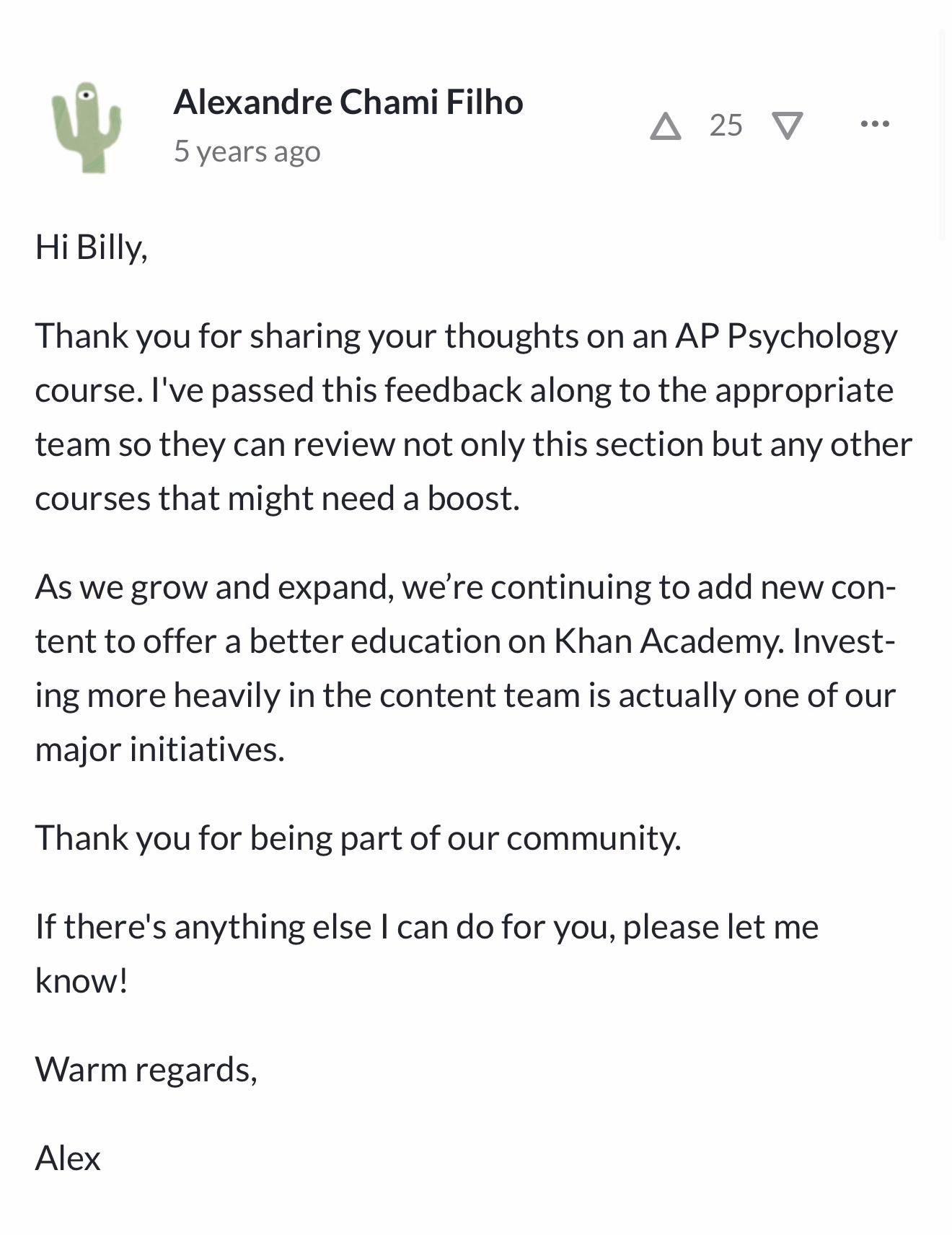Downvote the comment with the down triangle

pyautogui.click(x=788, y=126)
